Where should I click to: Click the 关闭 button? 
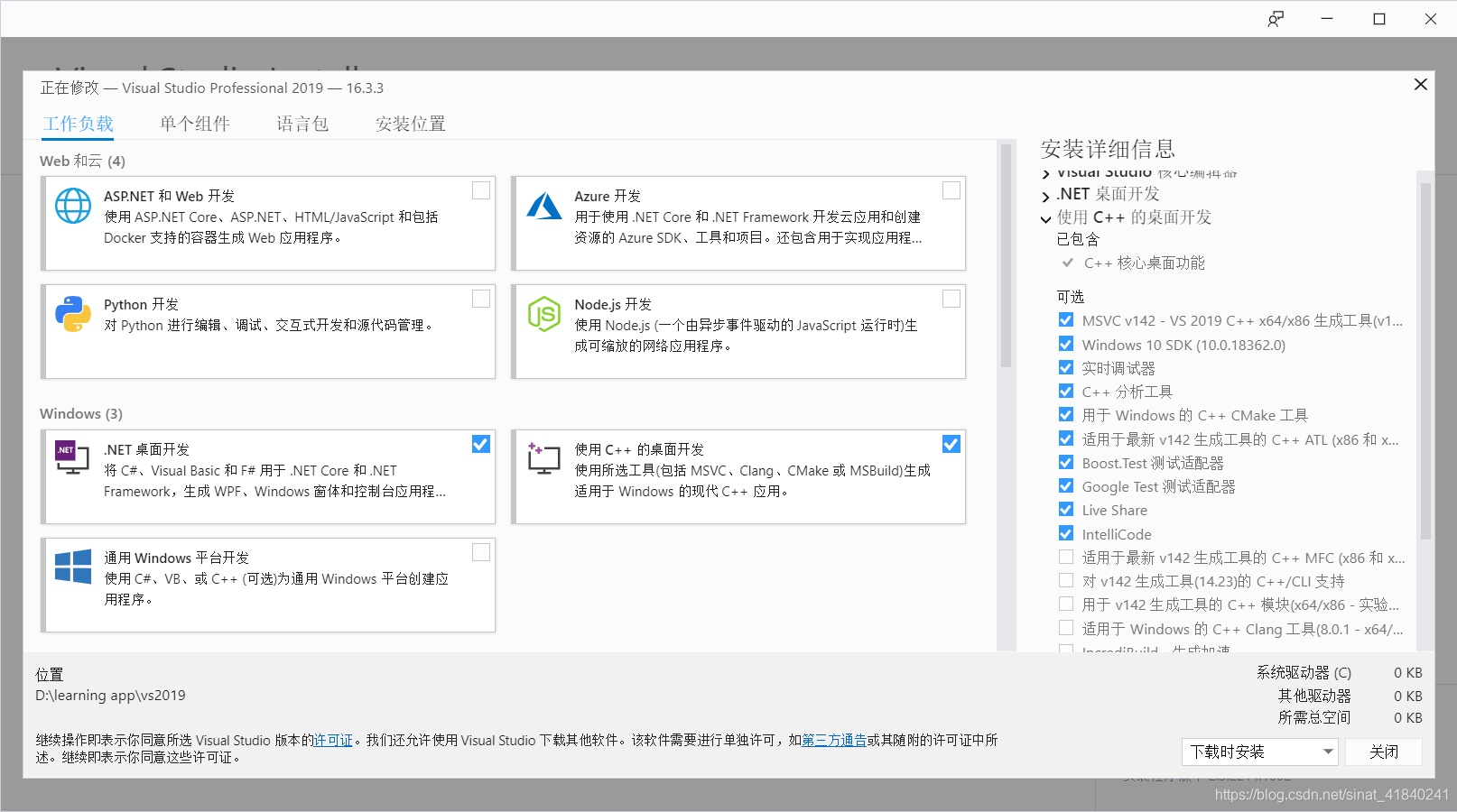click(1383, 752)
